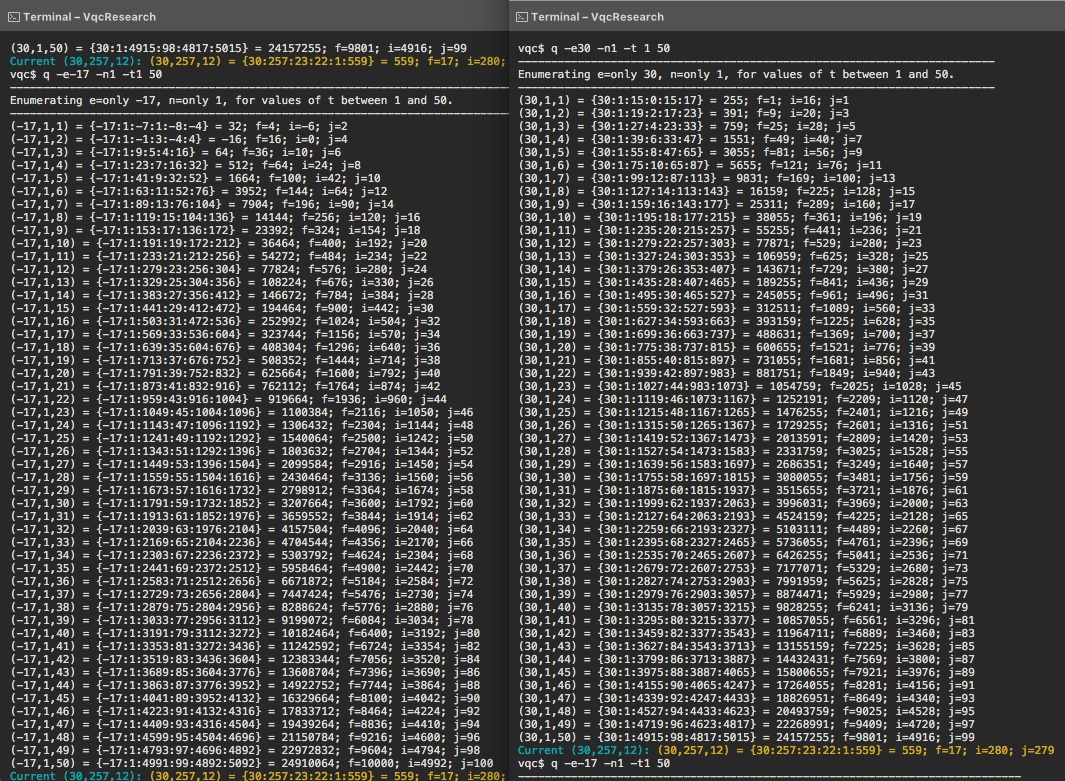Click the (30,1,15) row showing 189255
Screen dimensions: 1065x781
(723, 283)
